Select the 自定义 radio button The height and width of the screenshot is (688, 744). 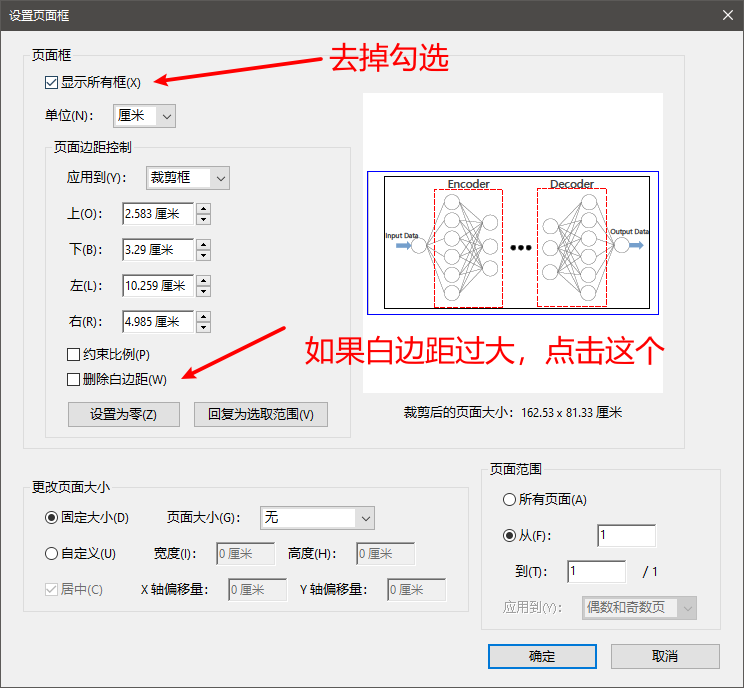(x=52, y=553)
